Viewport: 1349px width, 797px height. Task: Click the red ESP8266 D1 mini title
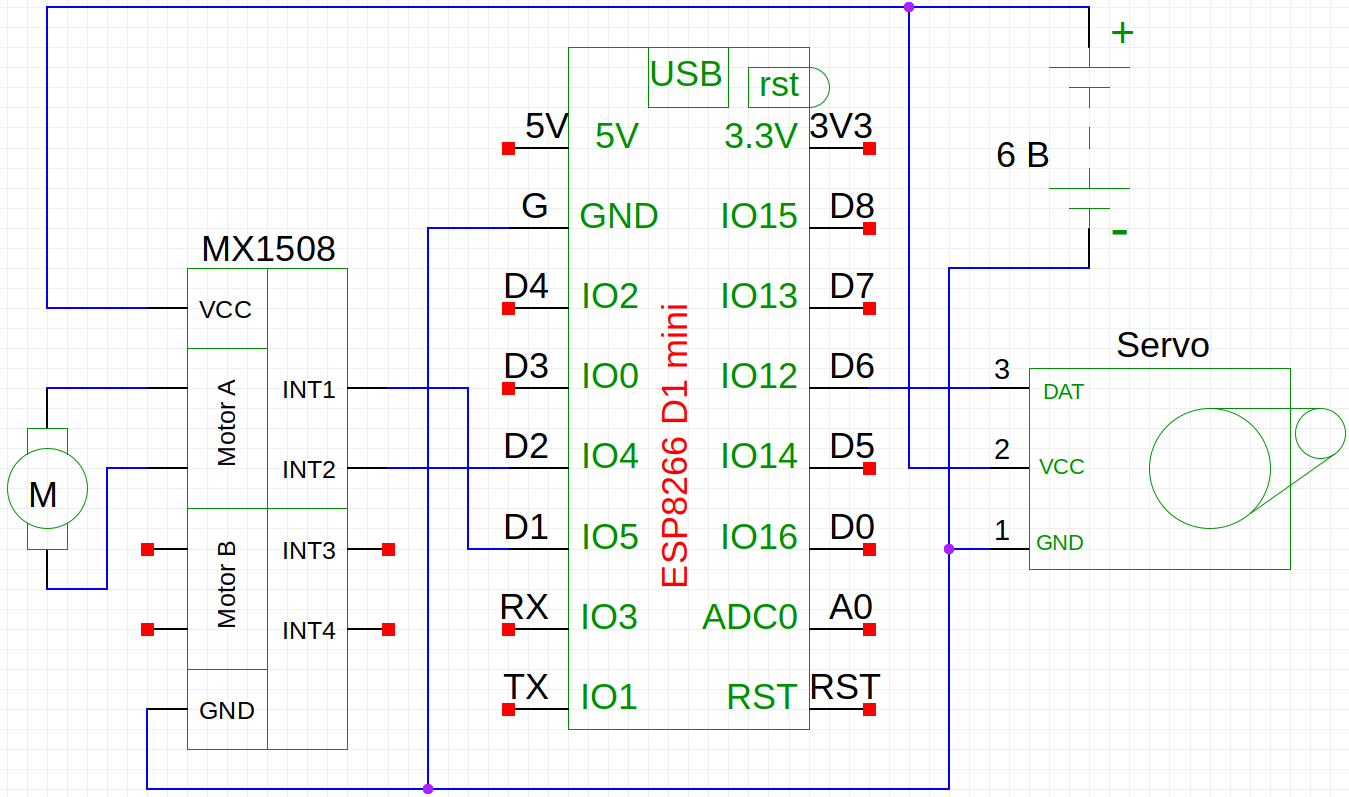(x=675, y=444)
